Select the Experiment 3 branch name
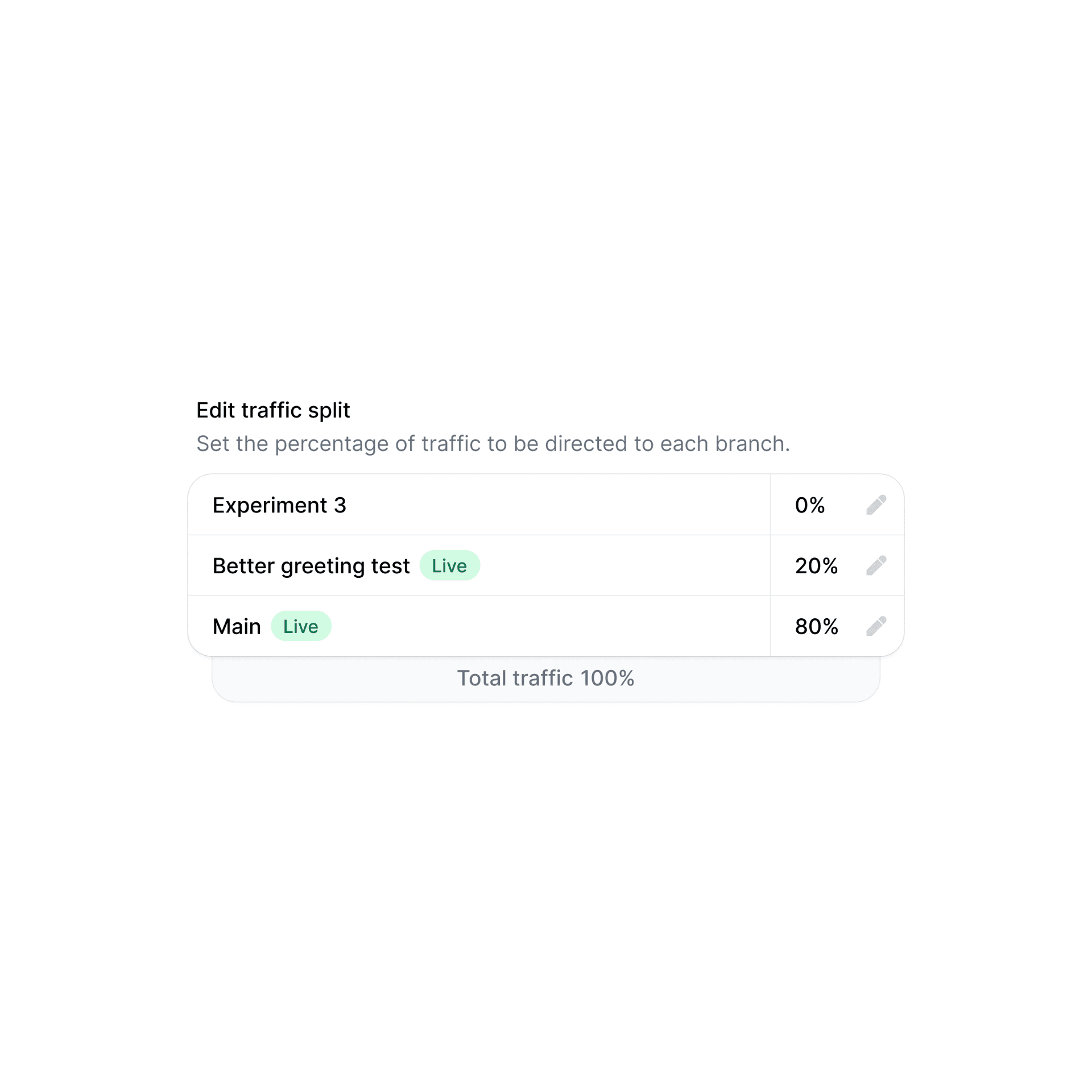Screen dimensions: 1092x1092 [x=279, y=505]
